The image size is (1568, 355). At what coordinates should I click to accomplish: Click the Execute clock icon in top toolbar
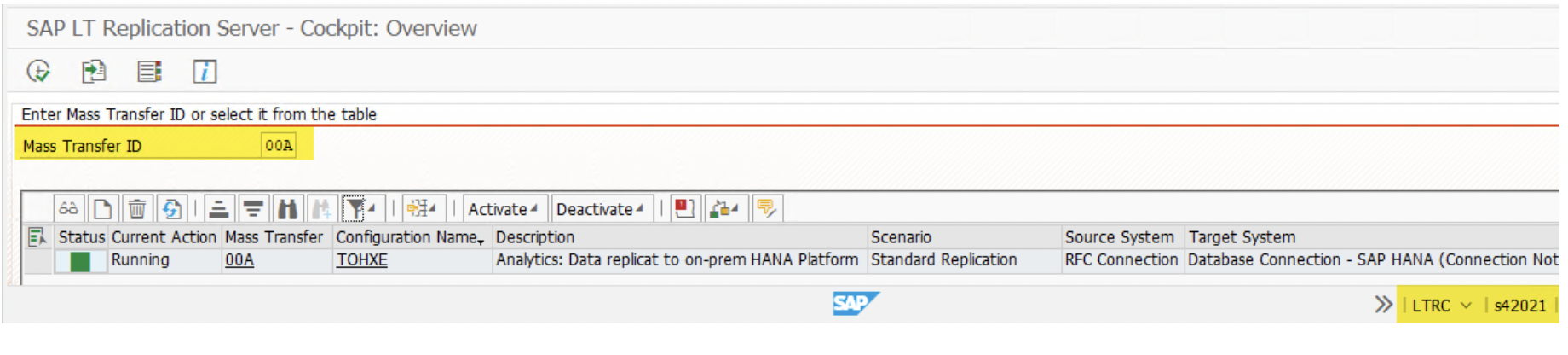click(x=38, y=71)
